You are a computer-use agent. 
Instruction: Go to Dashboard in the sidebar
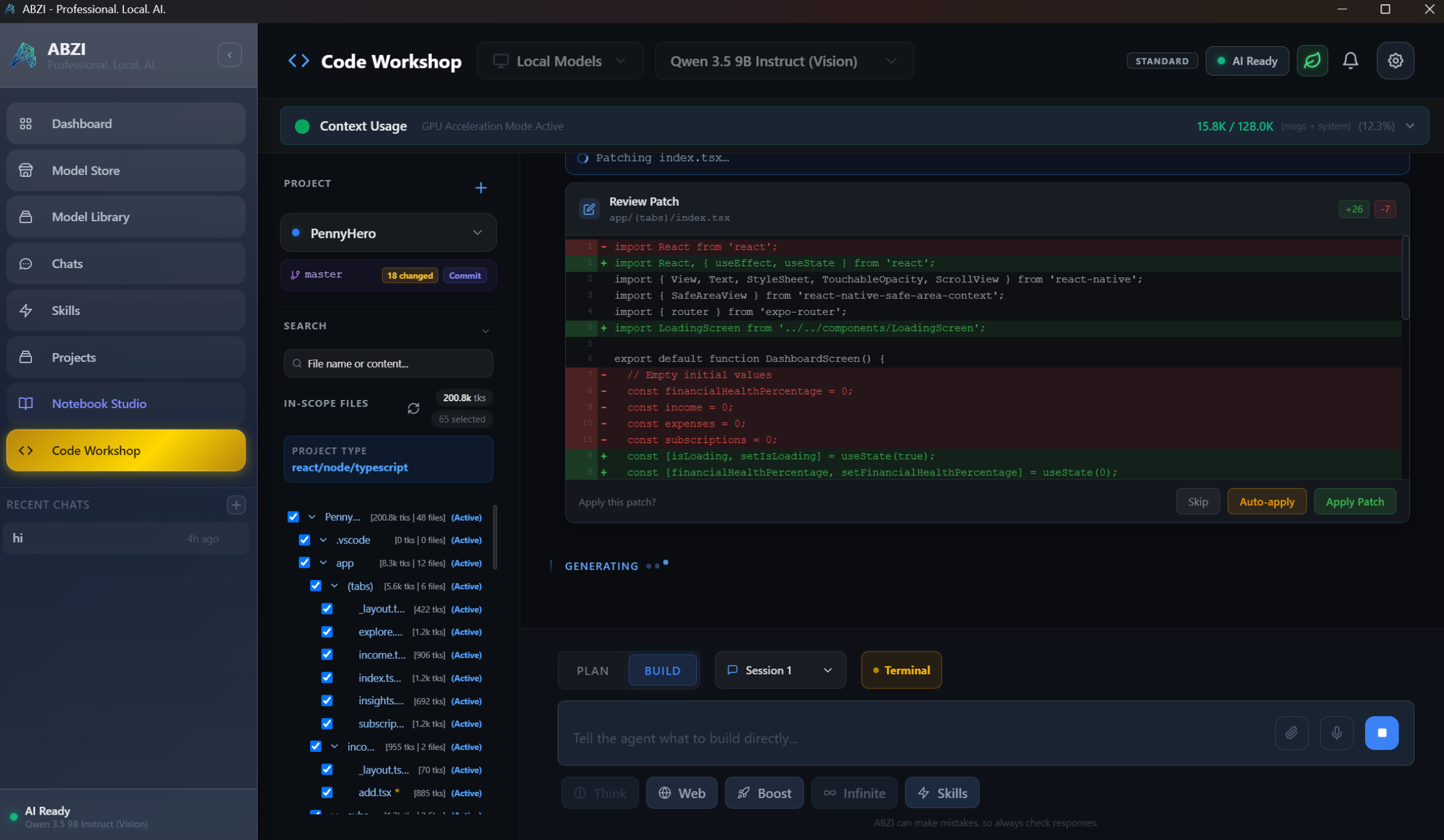(x=126, y=124)
